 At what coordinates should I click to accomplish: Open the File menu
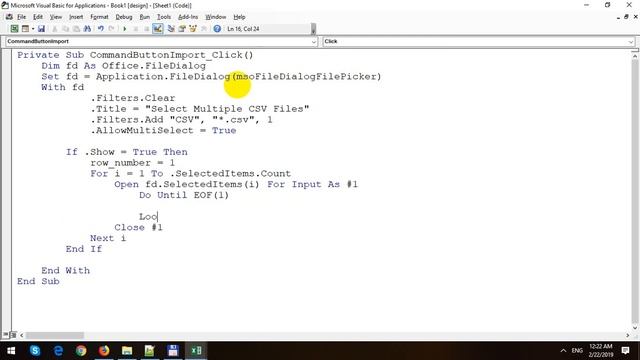point(21,17)
